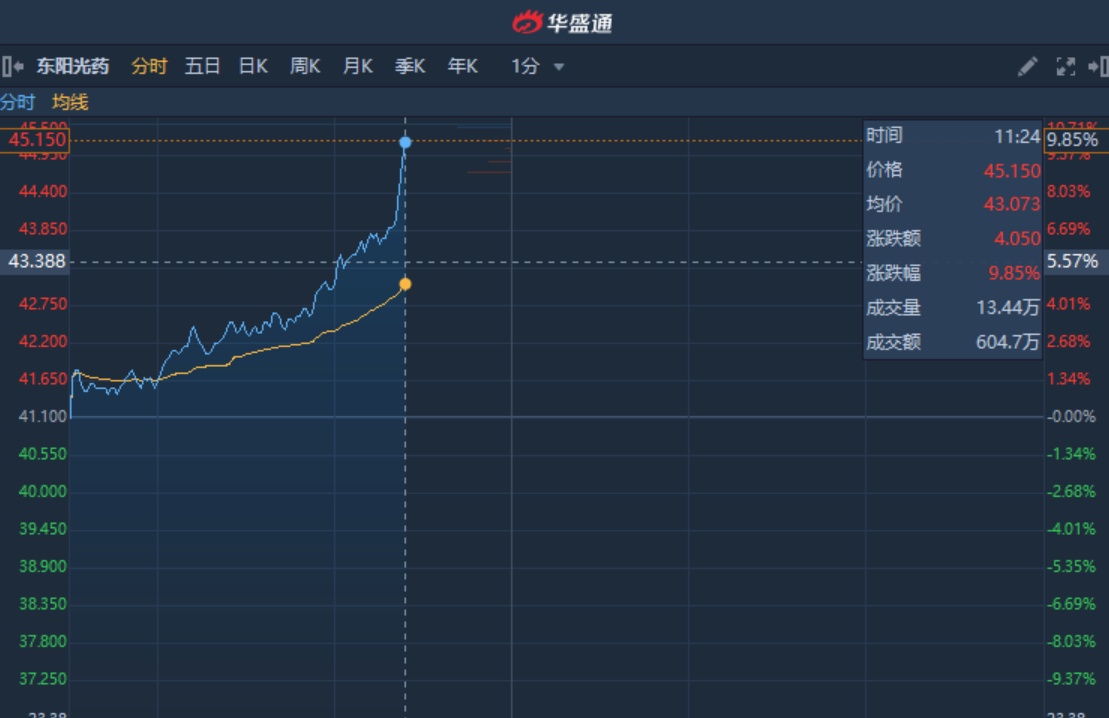Switch to the 五日 five-day tab

click(x=202, y=67)
